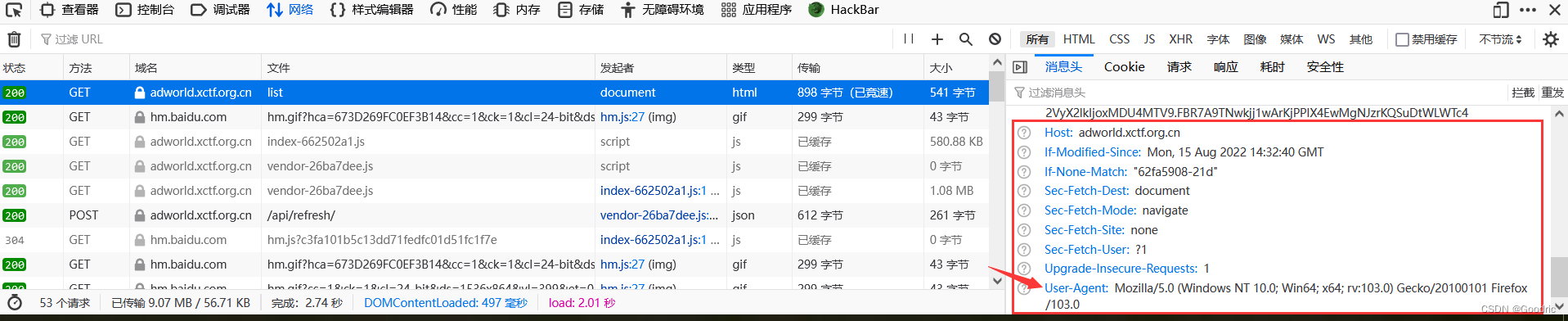Open network settings gear icon

tap(1551, 39)
